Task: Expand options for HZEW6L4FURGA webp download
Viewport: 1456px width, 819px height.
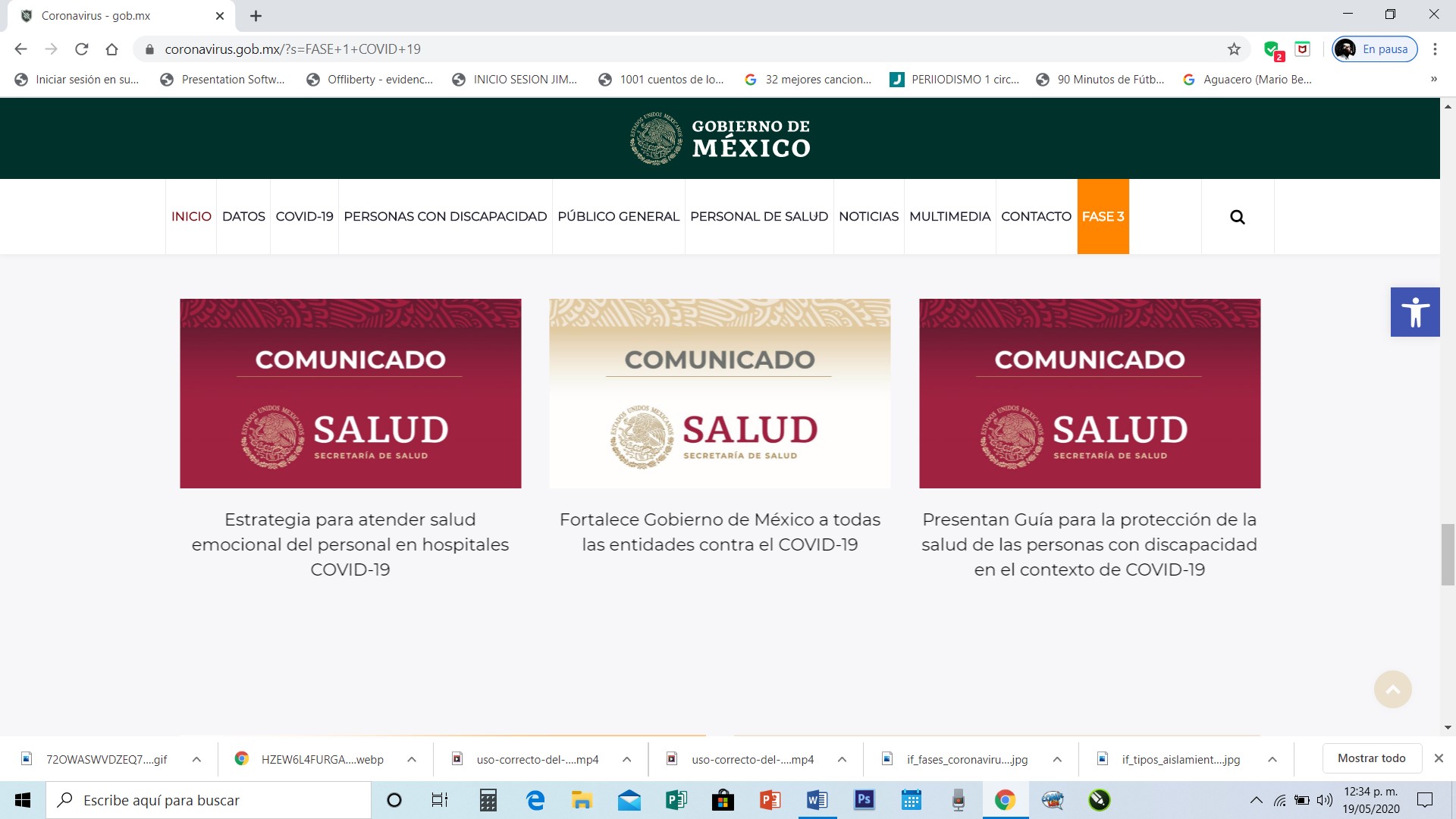Action: (x=412, y=759)
